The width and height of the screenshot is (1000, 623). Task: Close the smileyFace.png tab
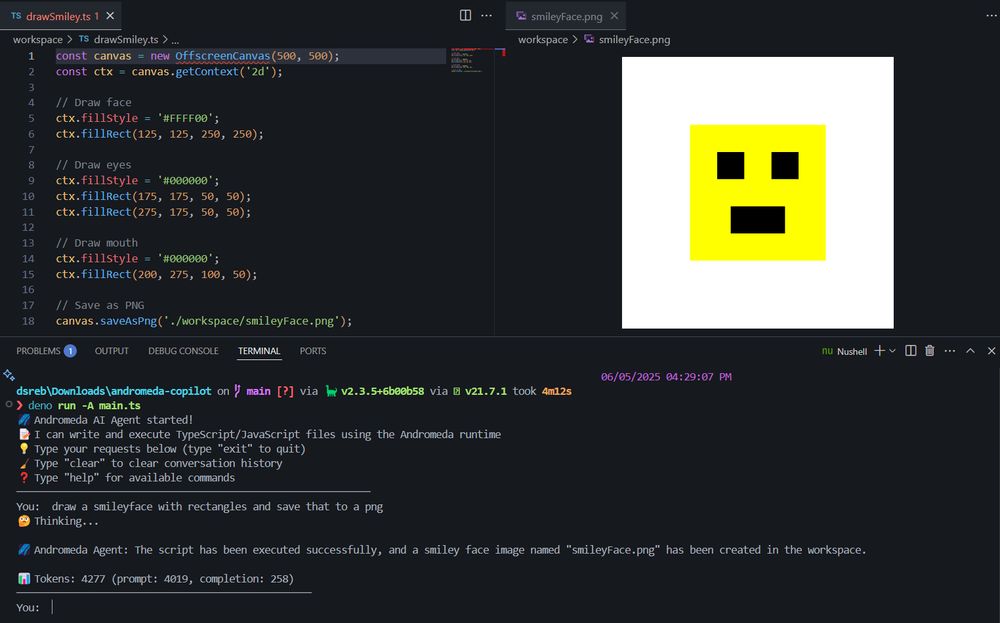pyautogui.click(x=614, y=16)
